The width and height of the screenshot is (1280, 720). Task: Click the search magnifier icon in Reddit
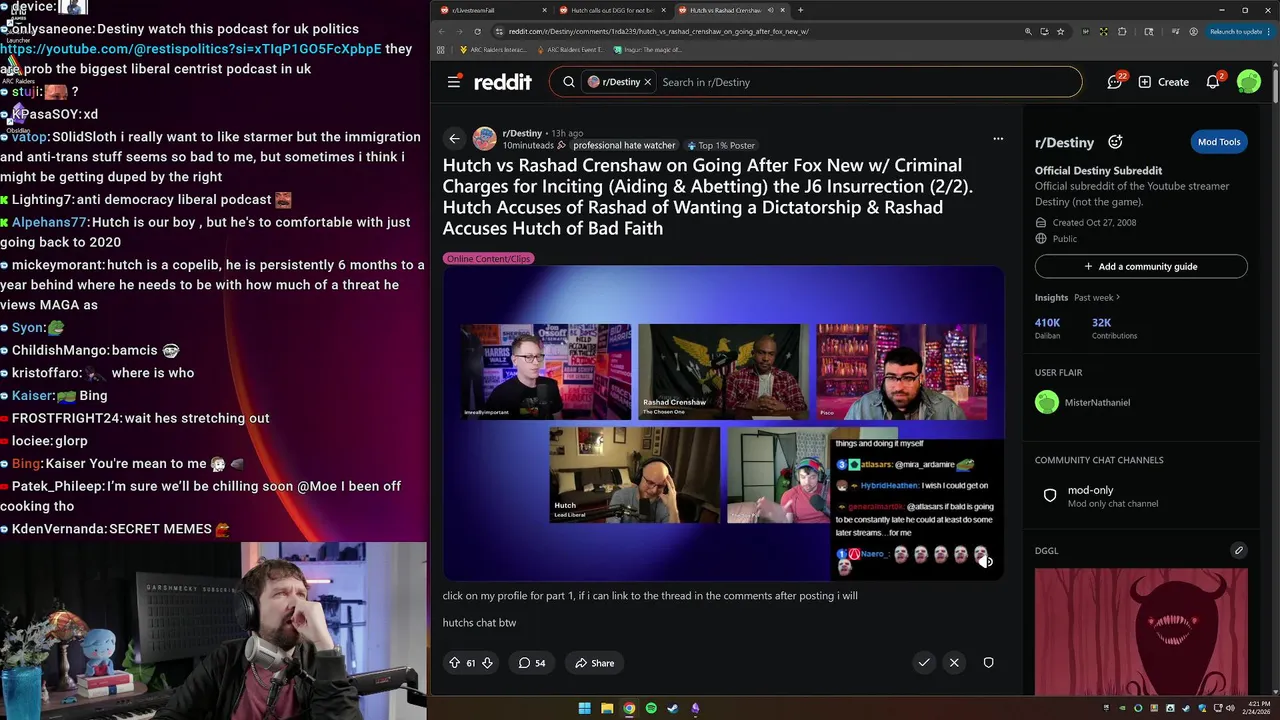click(x=569, y=82)
